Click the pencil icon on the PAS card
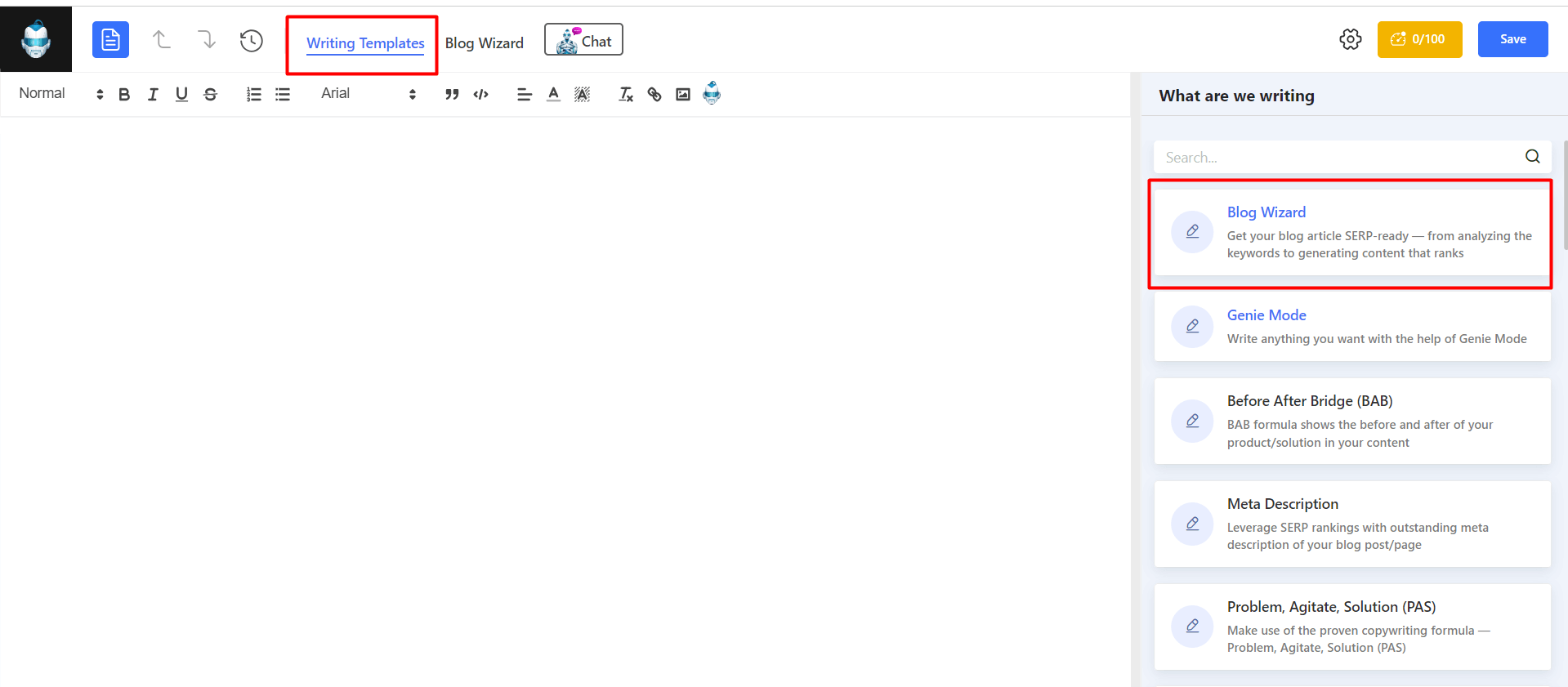Screen dimensions: 1568x687 1193,627
